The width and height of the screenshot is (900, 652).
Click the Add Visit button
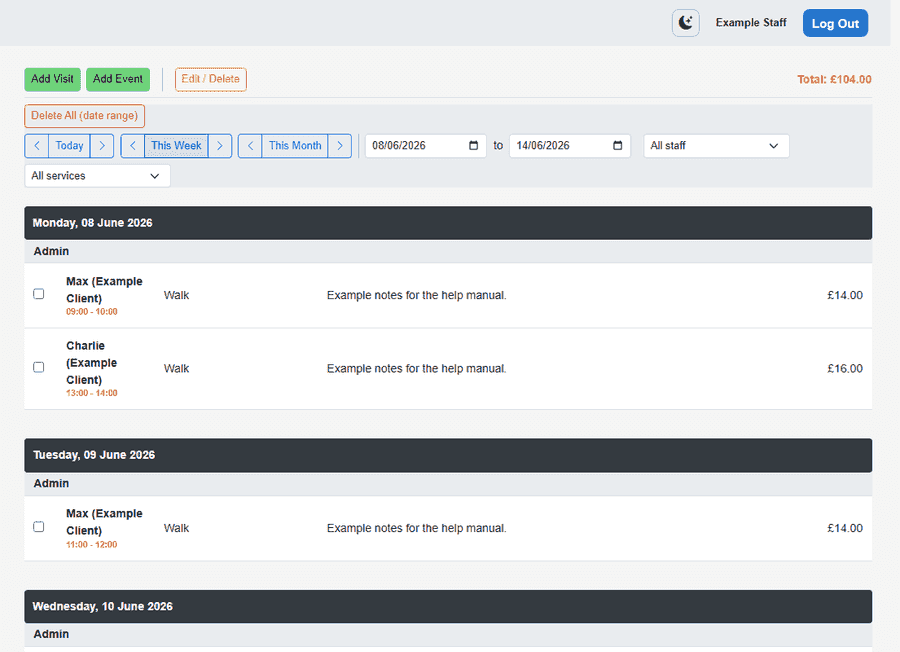tap(52, 79)
